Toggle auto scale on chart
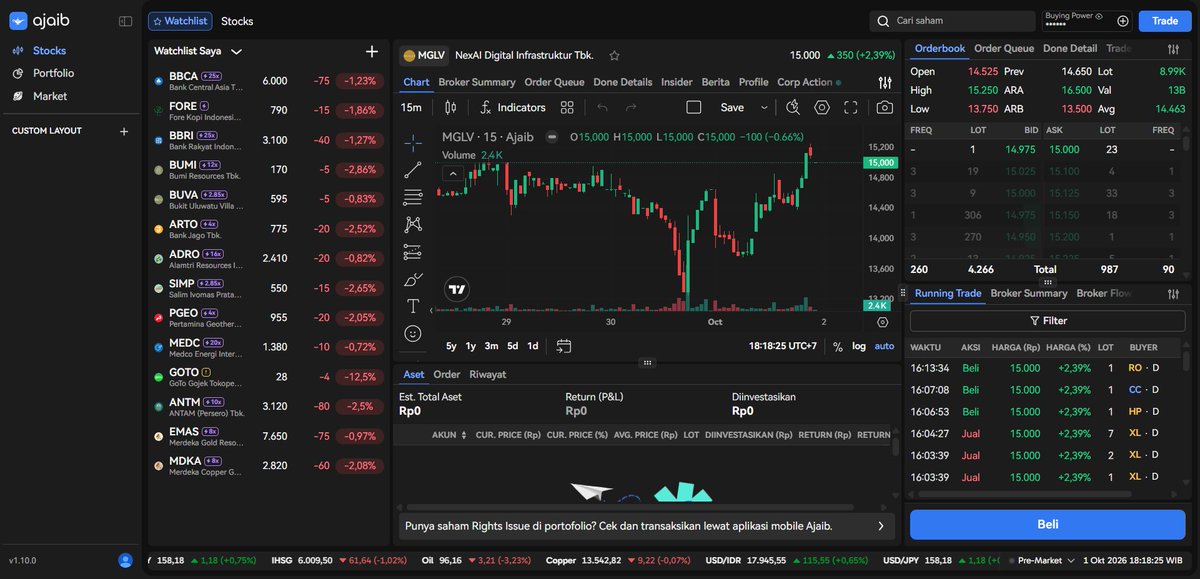This screenshot has height=579, width=1200. (885, 346)
